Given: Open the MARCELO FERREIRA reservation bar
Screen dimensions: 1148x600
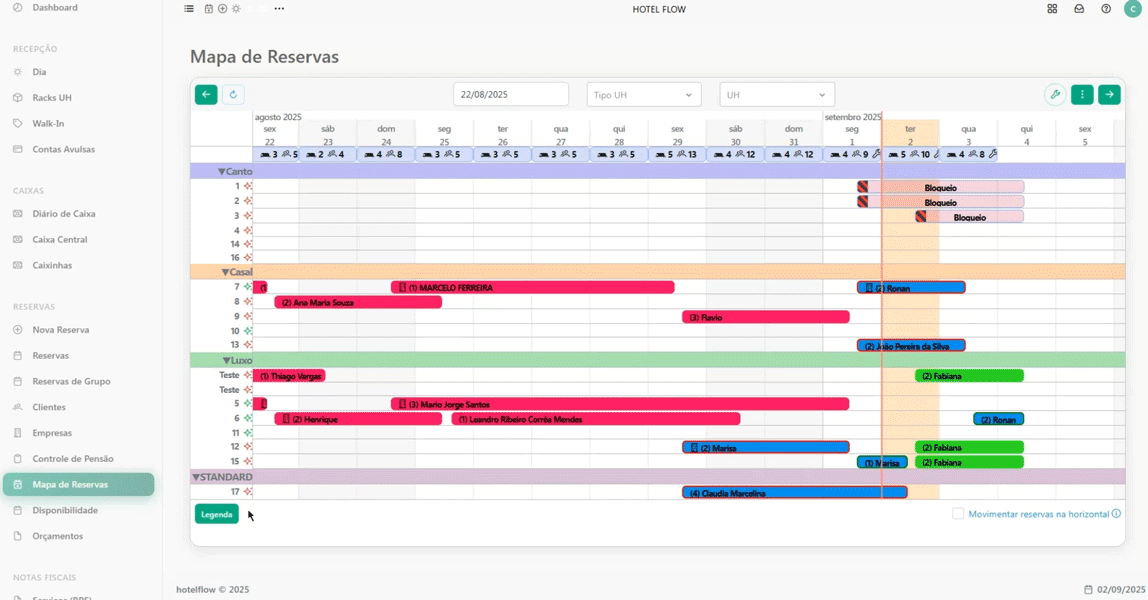Looking at the screenshot, I should (x=532, y=288).
